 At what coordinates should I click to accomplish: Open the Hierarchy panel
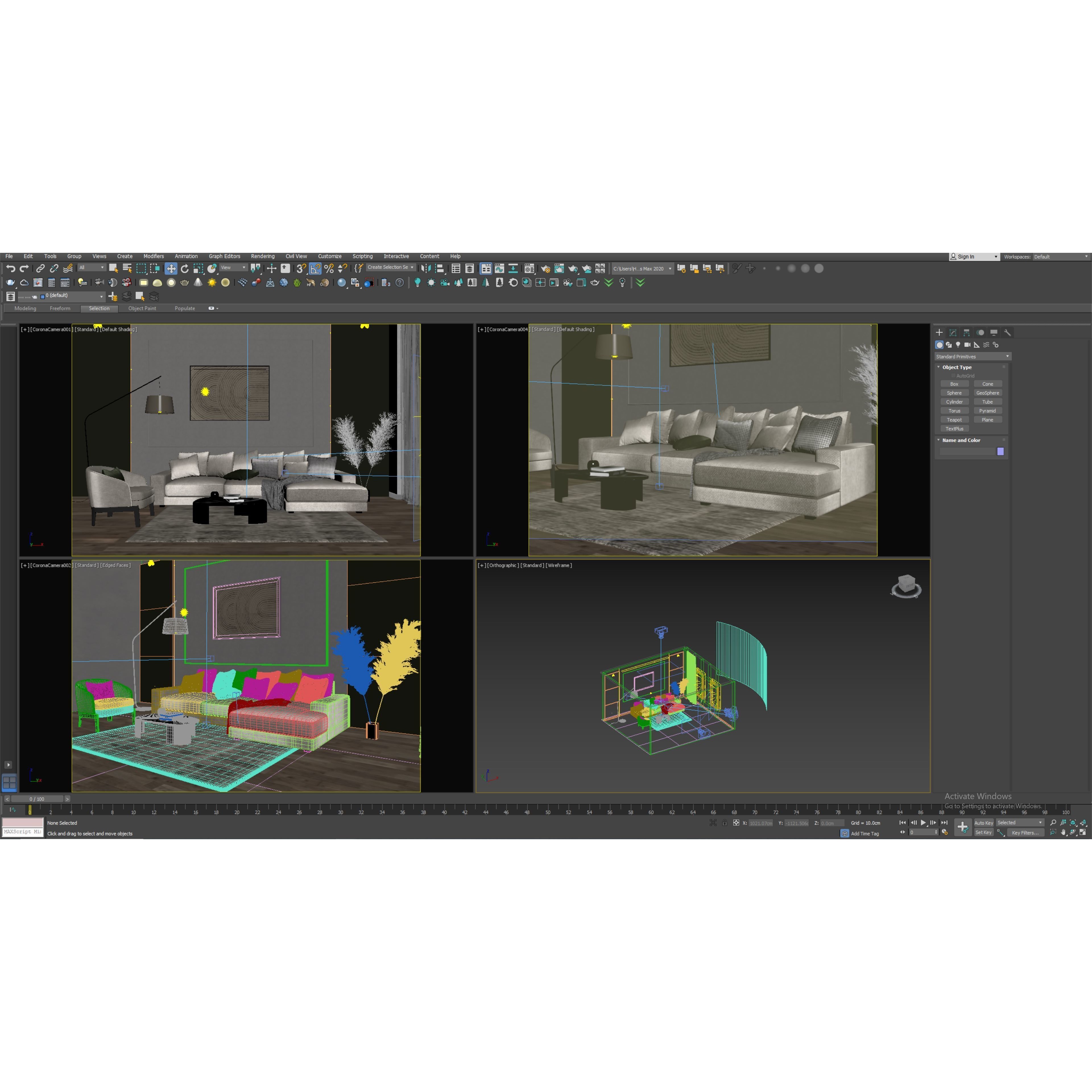pos(967,334)
